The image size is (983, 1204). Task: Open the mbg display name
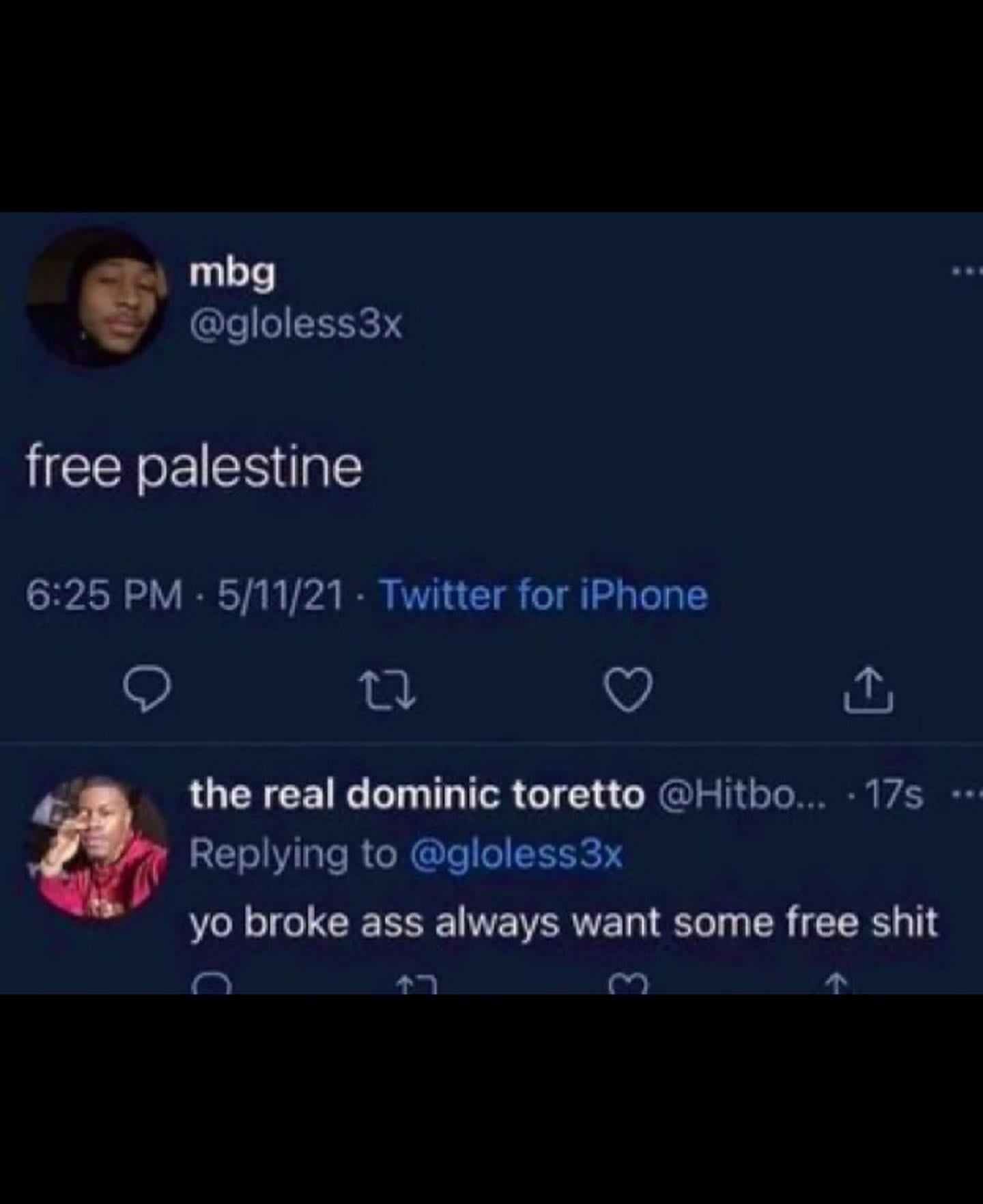click(233, 273)
